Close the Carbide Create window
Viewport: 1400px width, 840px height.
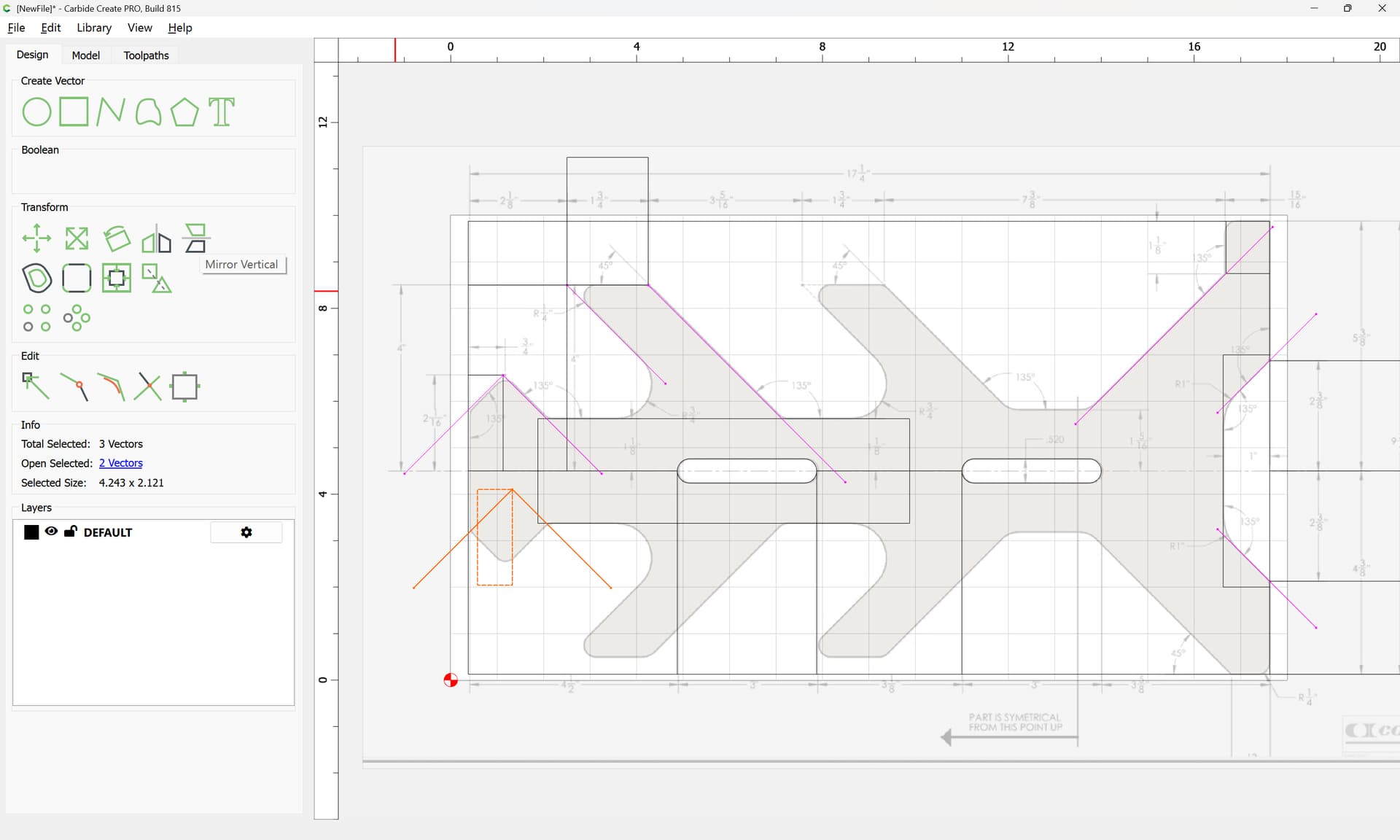click(x=1382, y=8)
